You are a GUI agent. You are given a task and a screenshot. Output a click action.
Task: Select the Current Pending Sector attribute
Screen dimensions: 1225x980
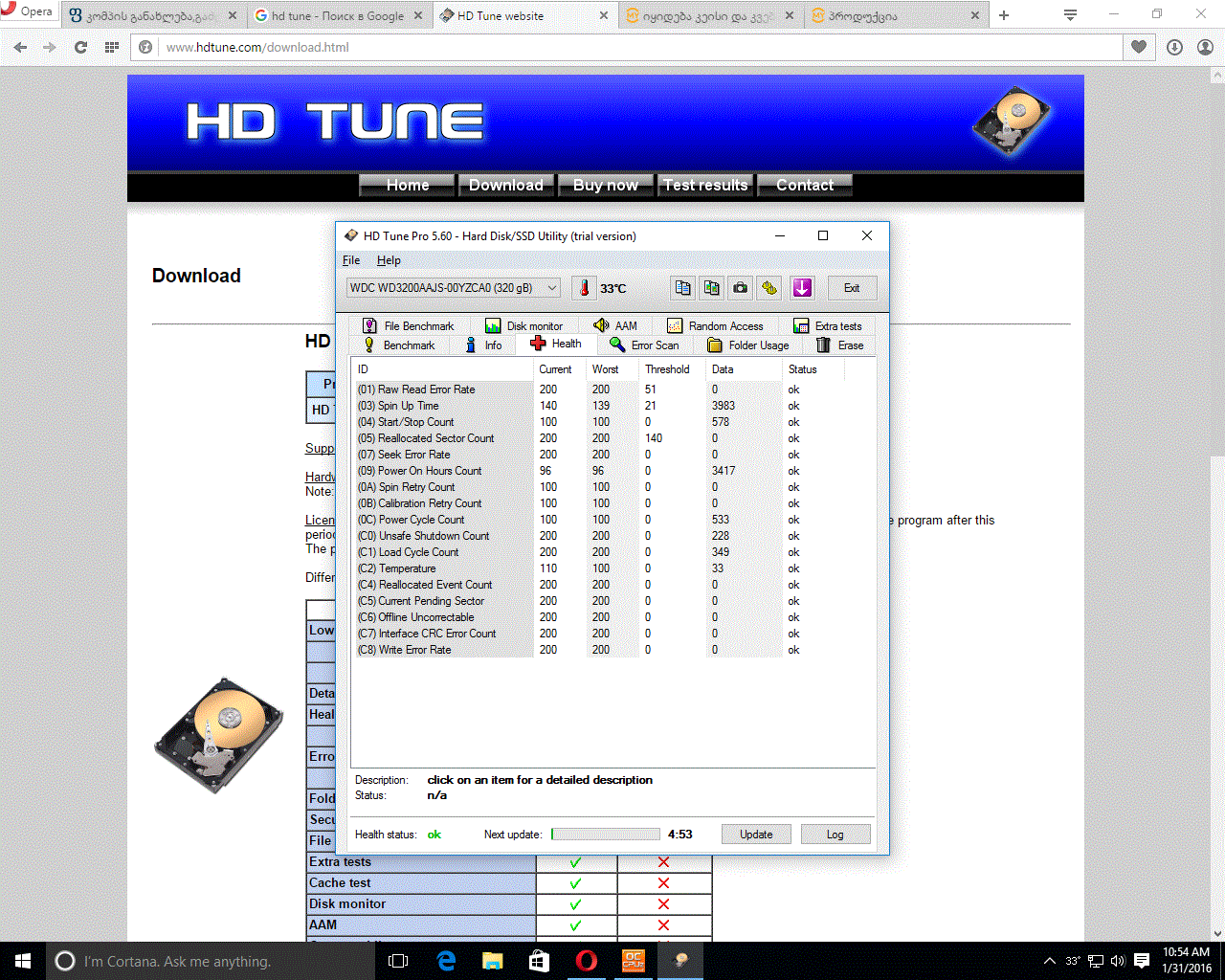pos(598,601)
